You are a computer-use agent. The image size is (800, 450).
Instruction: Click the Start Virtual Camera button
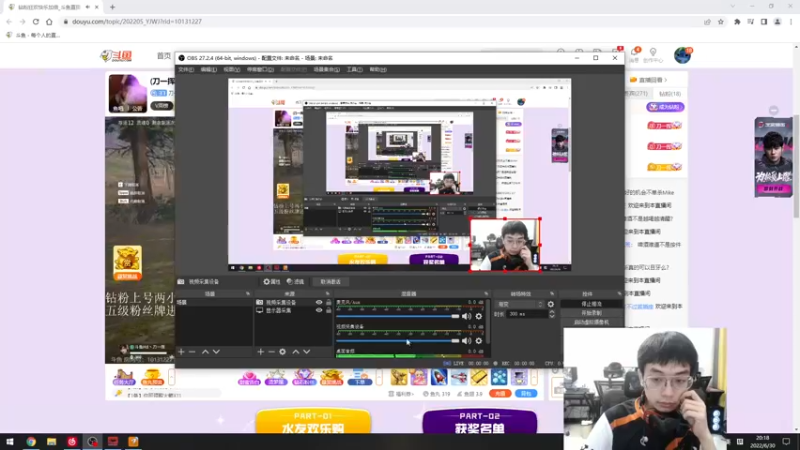coord(591,322)
